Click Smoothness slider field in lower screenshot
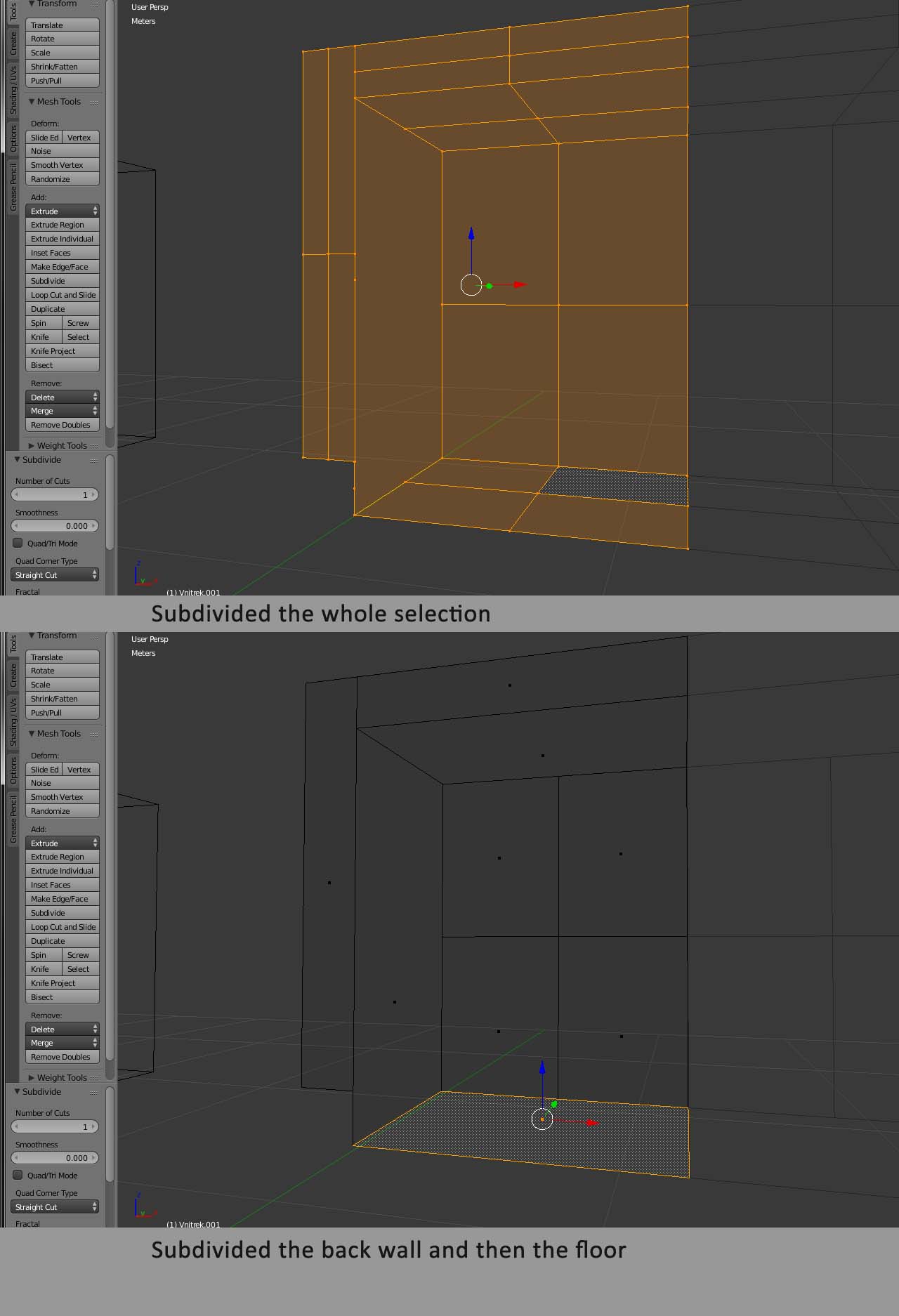 (55, 1157)
